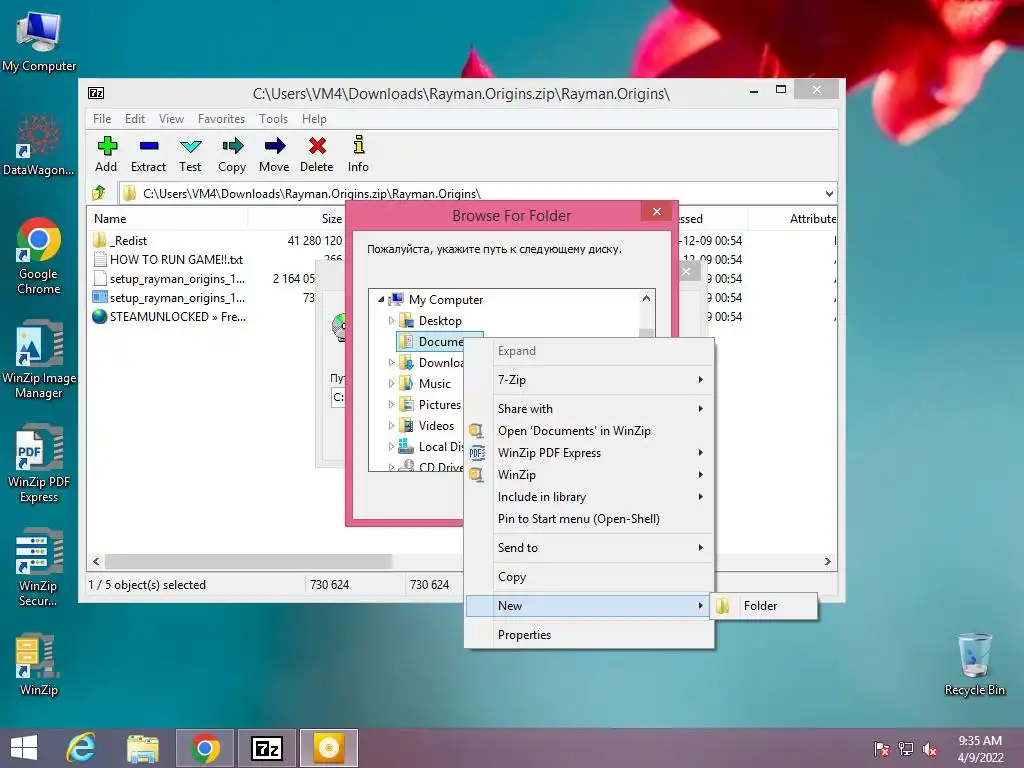This screenshot has width=1024, height=768.
Task: Open WinZip PDF Express desktop shortcut
Action: (x=39, y=464)
